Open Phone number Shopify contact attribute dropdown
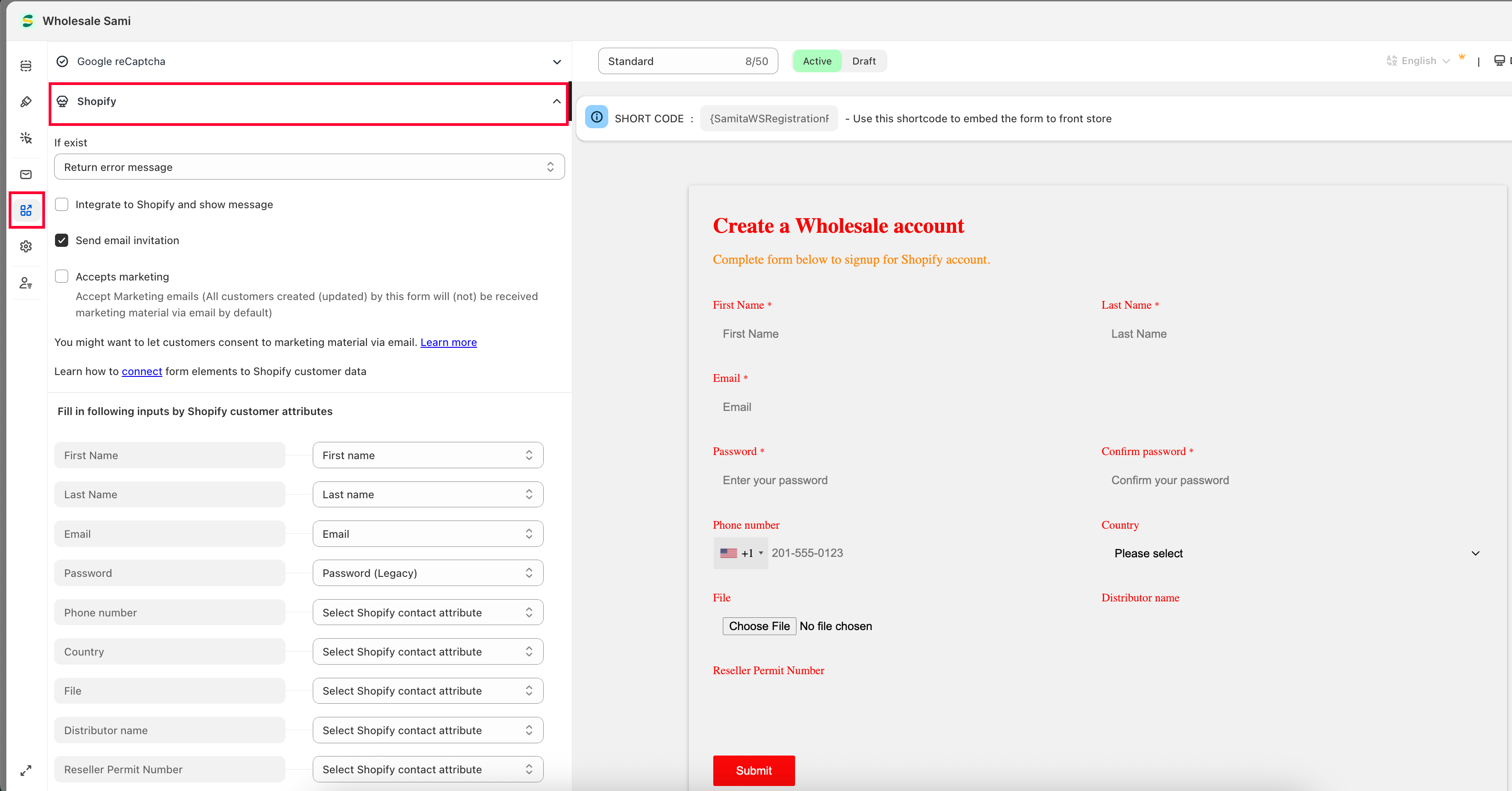Screen dimensions: 1512x791 click(x=427, y=612)
